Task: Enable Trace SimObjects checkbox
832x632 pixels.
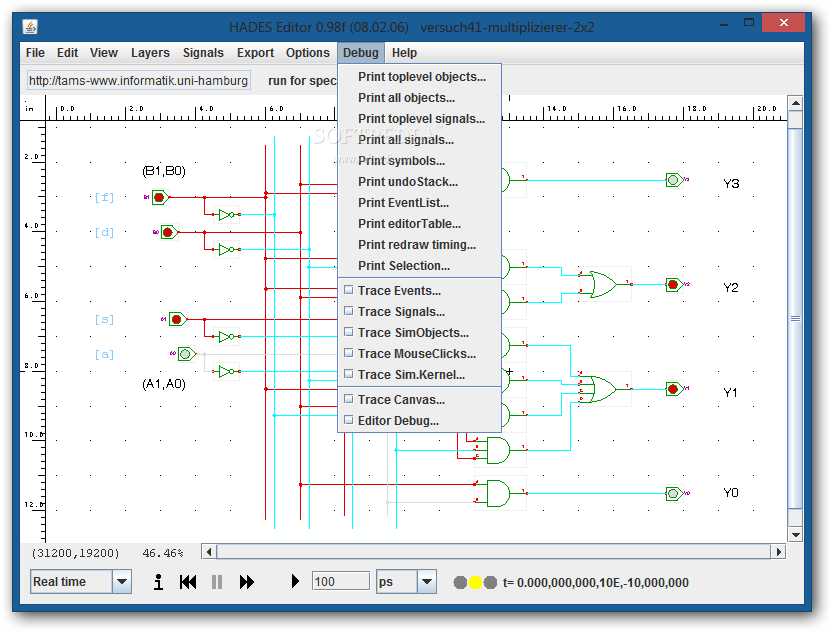Action: (x=349, y=332)
